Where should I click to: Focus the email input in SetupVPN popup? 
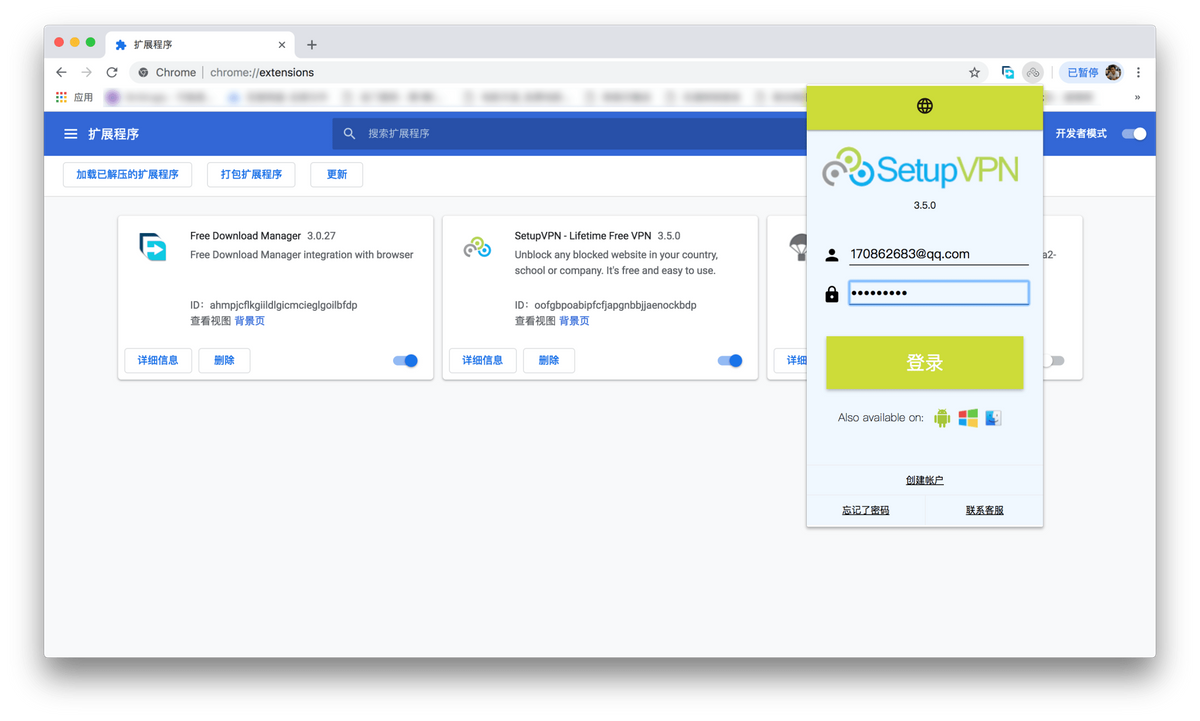coord(938,254)
